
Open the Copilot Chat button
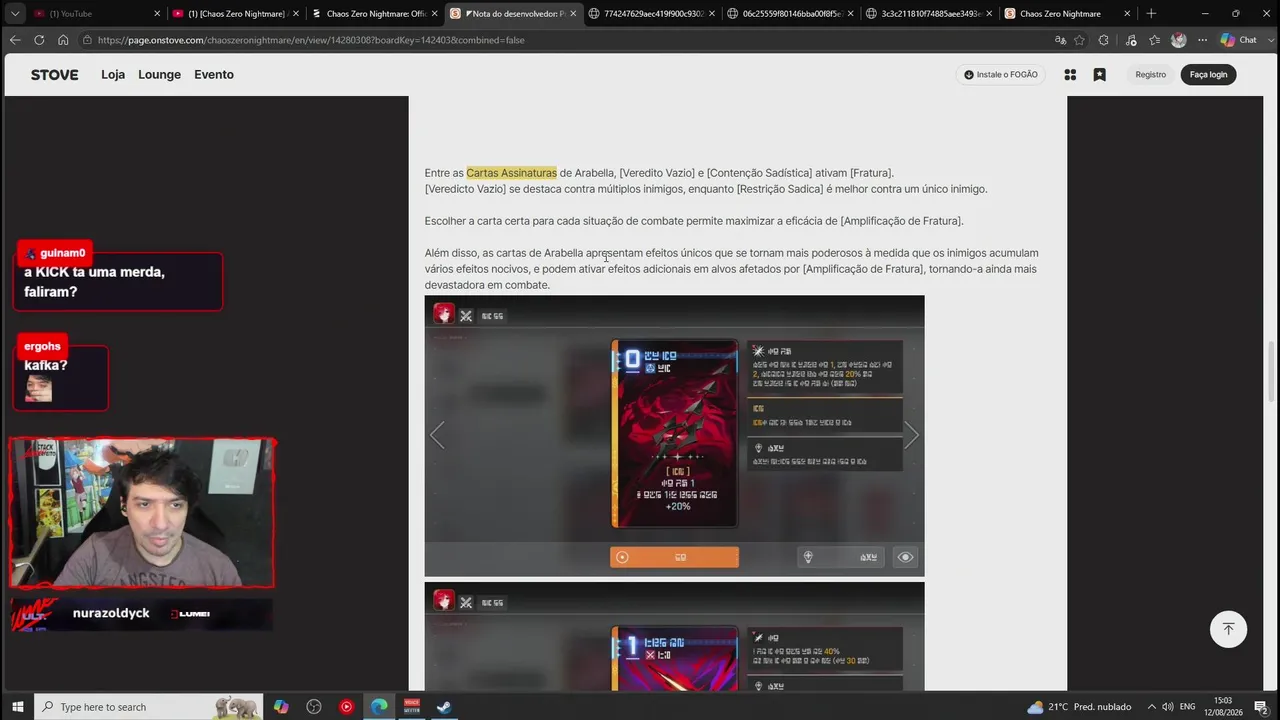[1239, 40]
